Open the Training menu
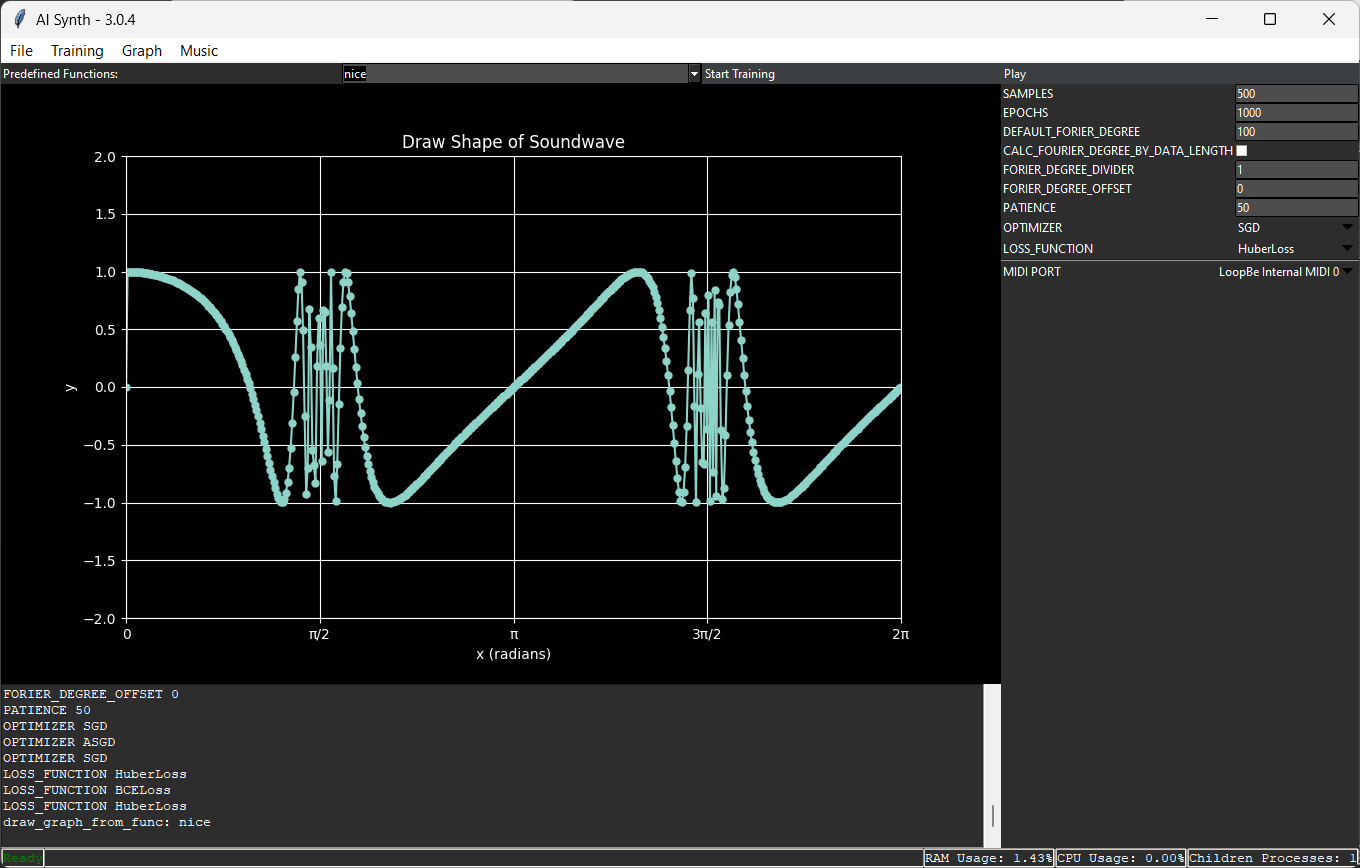Viewport: 1360px width, 868px height. pyautogui.click(x=77, y=50)
